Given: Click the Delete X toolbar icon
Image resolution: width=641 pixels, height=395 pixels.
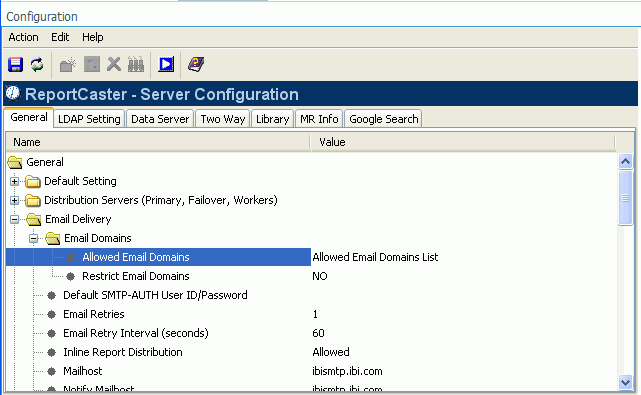Looking at the screenshot, I should tap(114, 64).
